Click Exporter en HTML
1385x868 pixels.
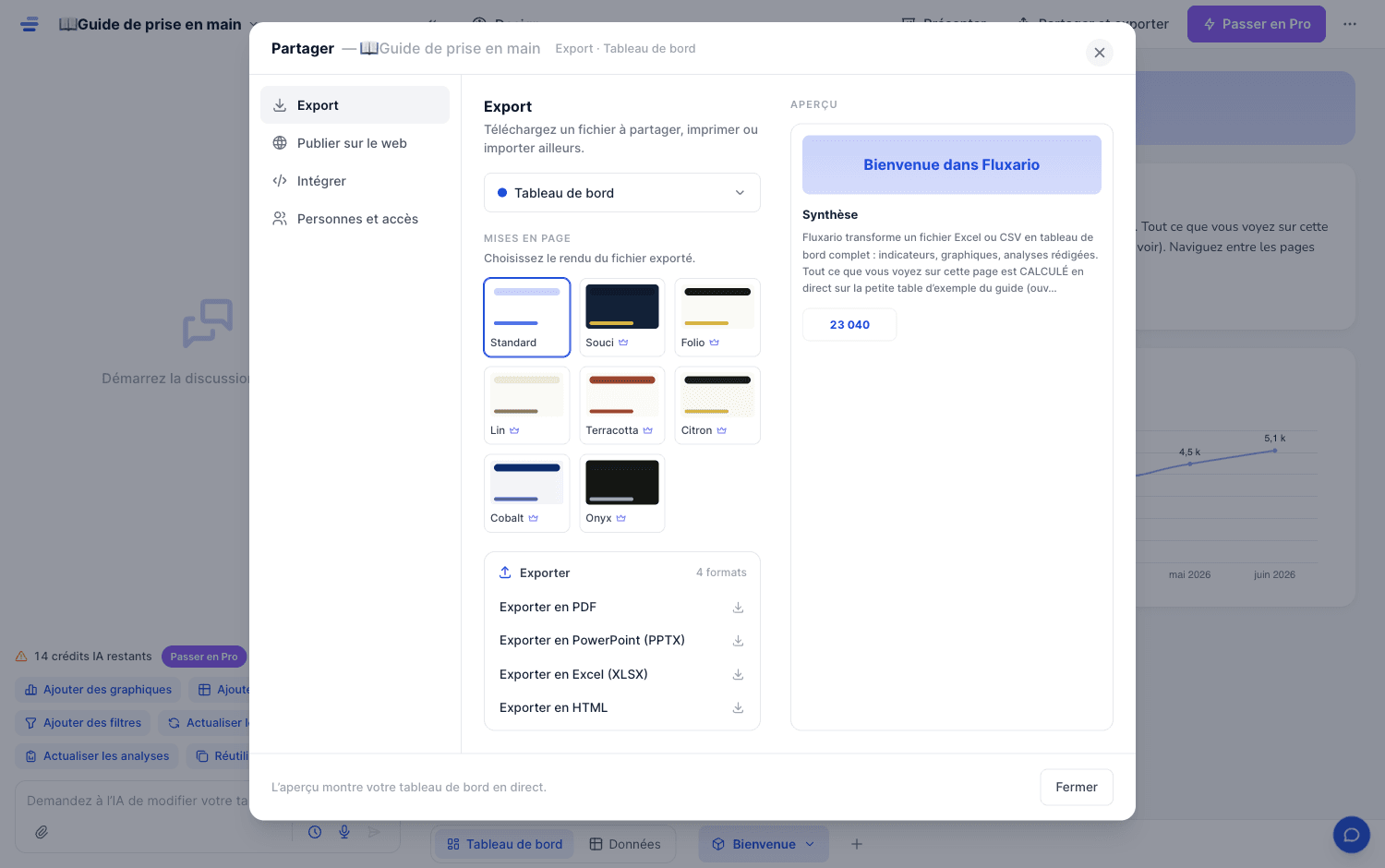coord(622,707)
